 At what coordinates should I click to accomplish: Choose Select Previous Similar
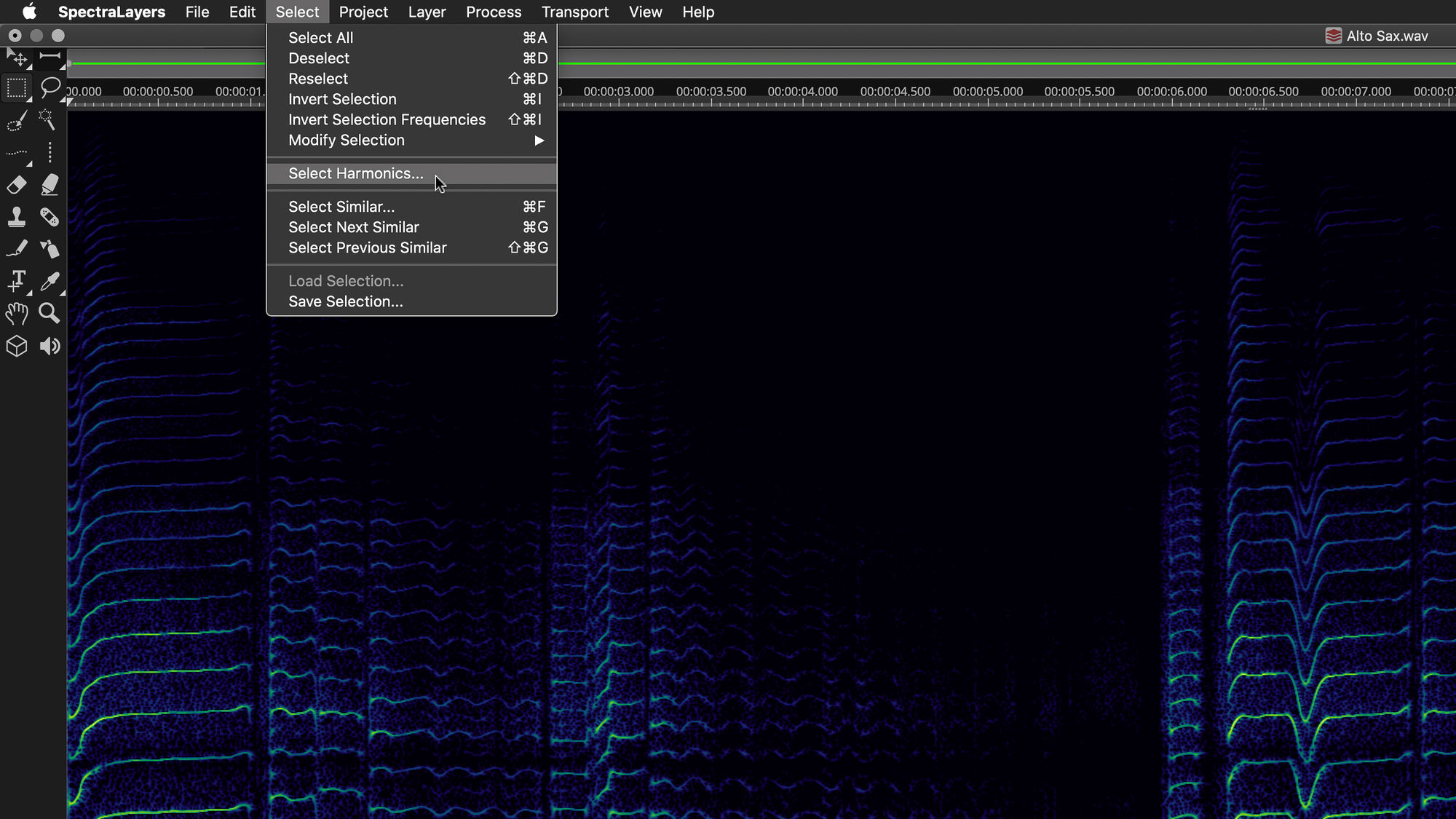411,248
